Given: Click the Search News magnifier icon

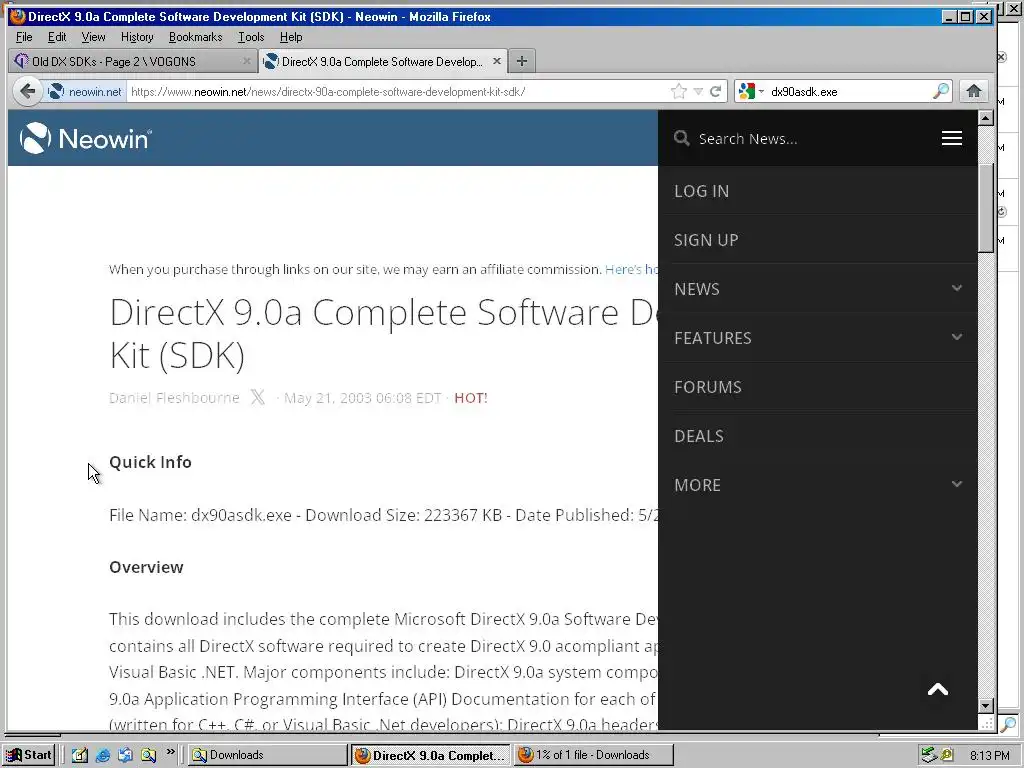Looking at the screenshot, I should pyautogui.click(x=682, y=138).
